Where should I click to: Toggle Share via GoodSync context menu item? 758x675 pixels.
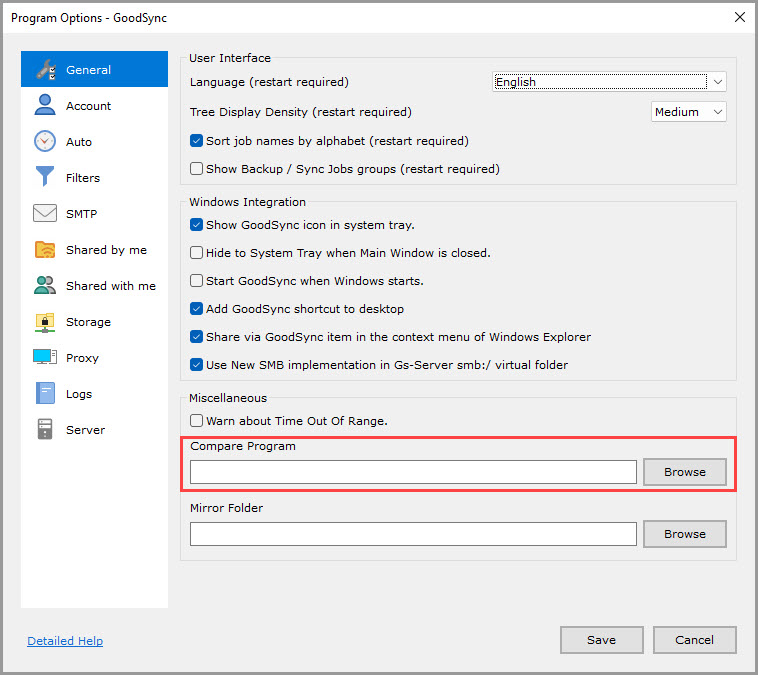click(196, 337)
